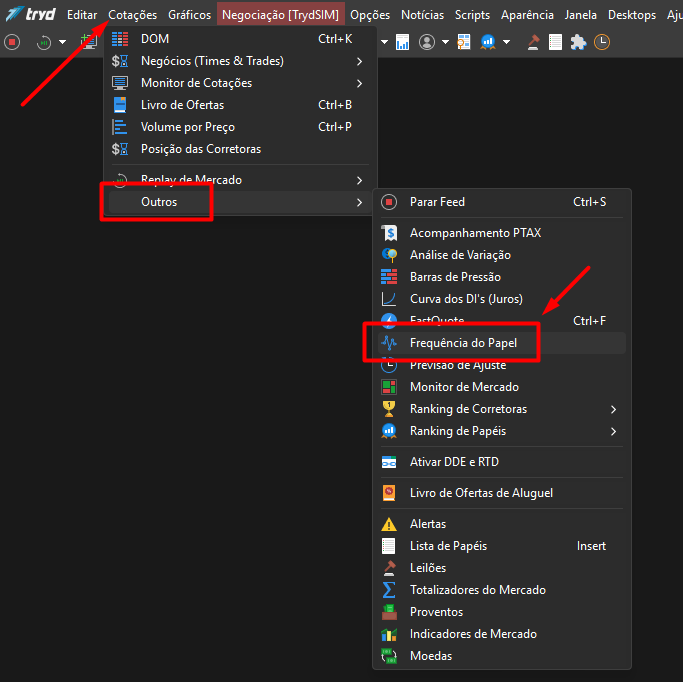Screen dimensions: 683x682
Task: Open the Gráficos menu
Action: 189,15
